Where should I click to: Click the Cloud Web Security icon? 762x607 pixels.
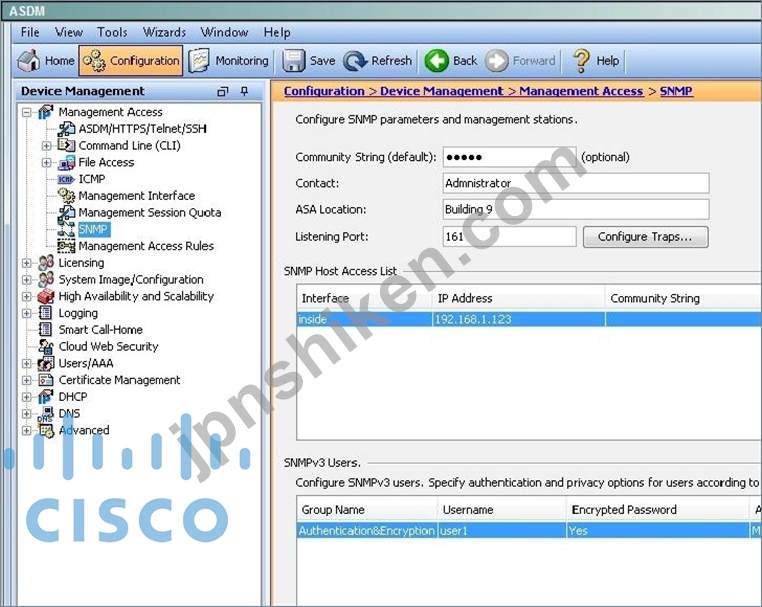click(46, 347)
